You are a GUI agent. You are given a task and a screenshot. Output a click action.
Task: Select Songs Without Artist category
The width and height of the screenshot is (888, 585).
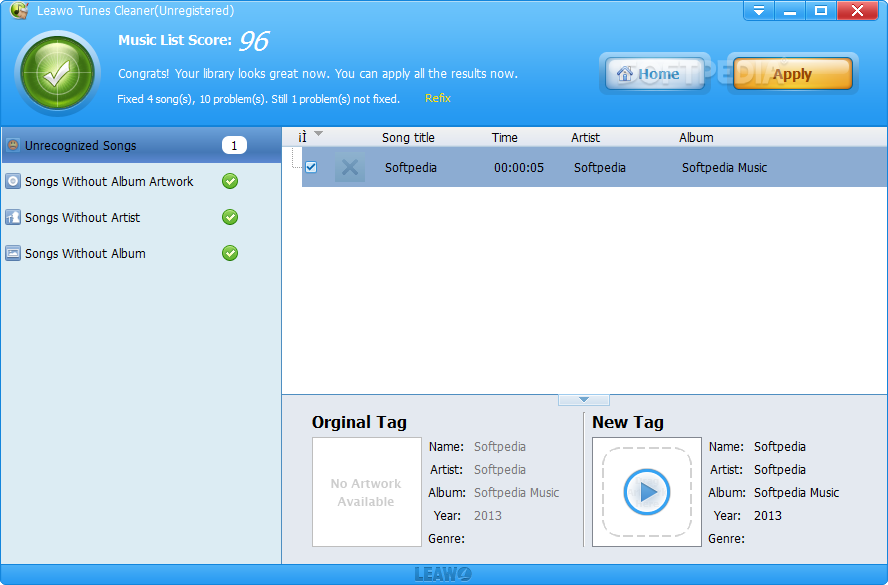141,217
